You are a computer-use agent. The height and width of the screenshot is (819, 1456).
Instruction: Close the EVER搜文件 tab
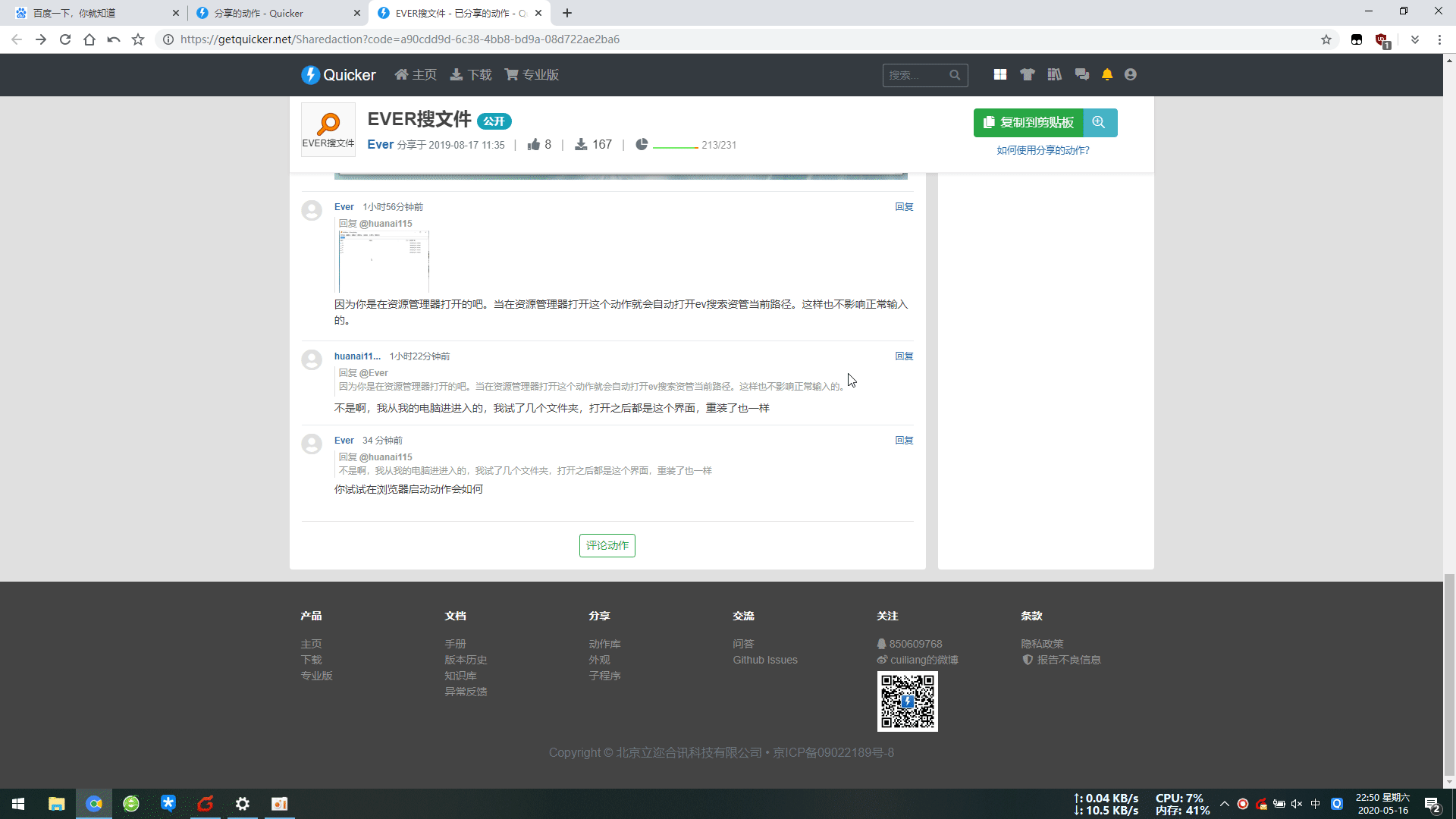click(x=538, y=13)
